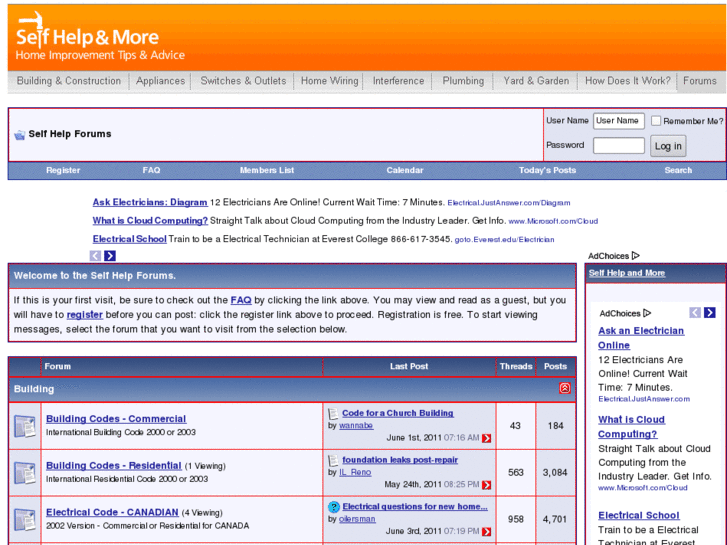Viewport: 727px width, 545px height.
Task: Open the Members List
Action: pos(267,170)
